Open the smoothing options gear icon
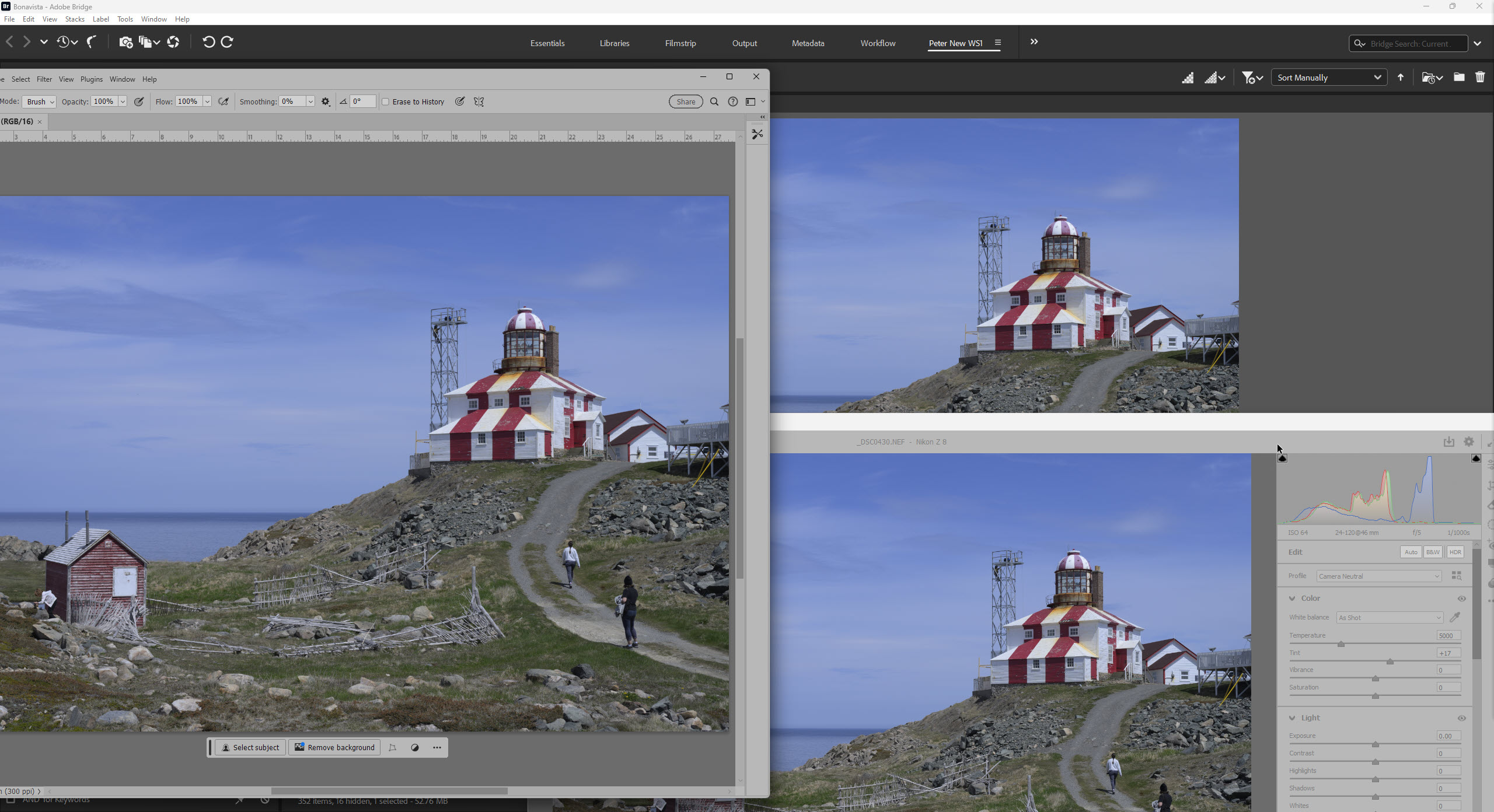The image size is (1494, 812). [x=326, y=101]
